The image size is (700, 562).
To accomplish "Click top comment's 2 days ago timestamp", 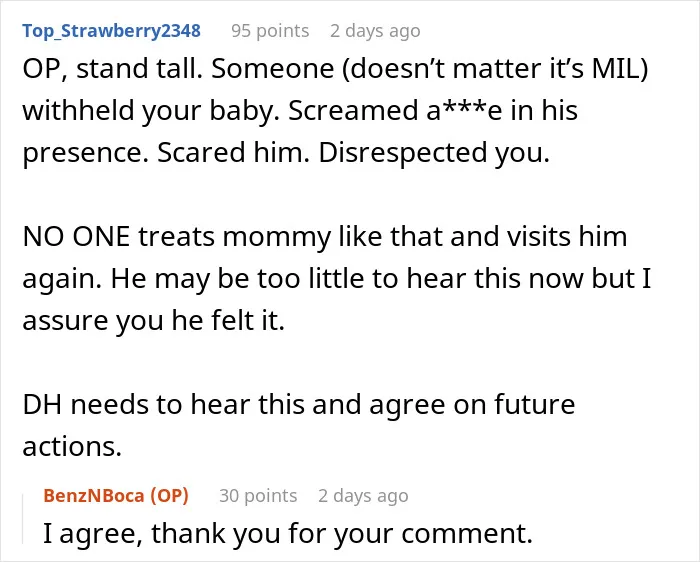I will [x=375, y=31].
